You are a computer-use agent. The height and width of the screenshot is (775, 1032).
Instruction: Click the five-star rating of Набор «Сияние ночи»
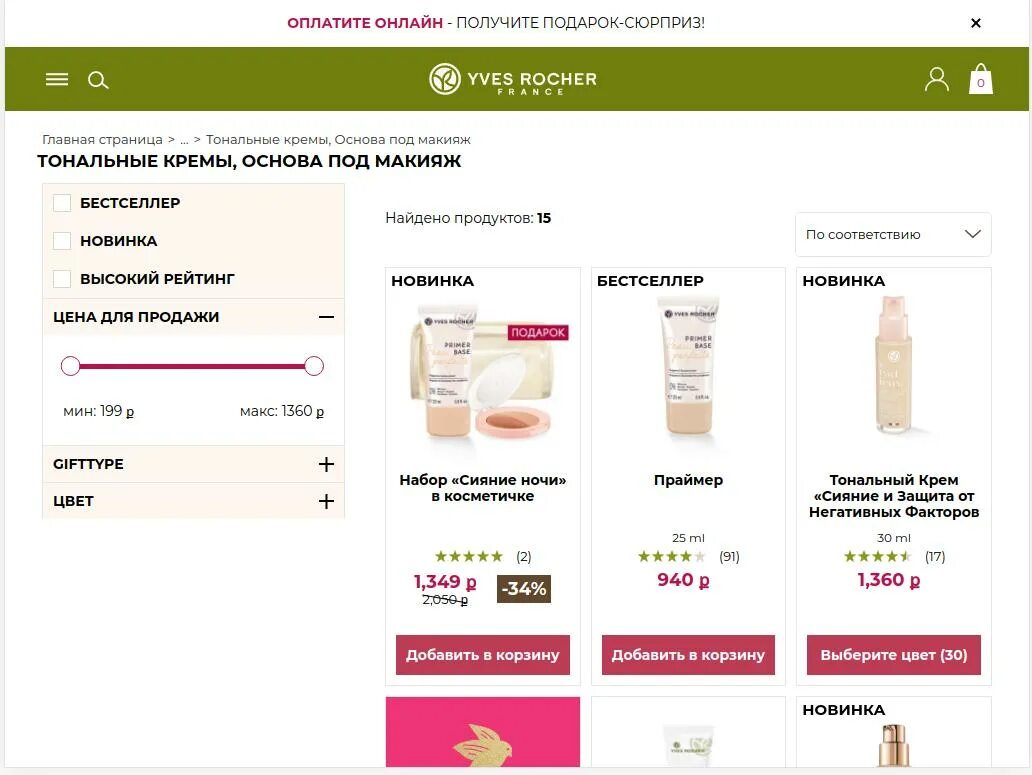pos(469,557)
